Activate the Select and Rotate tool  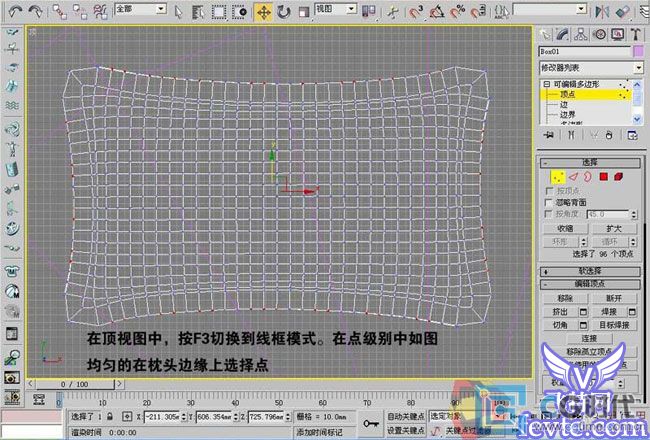point(284,12)
